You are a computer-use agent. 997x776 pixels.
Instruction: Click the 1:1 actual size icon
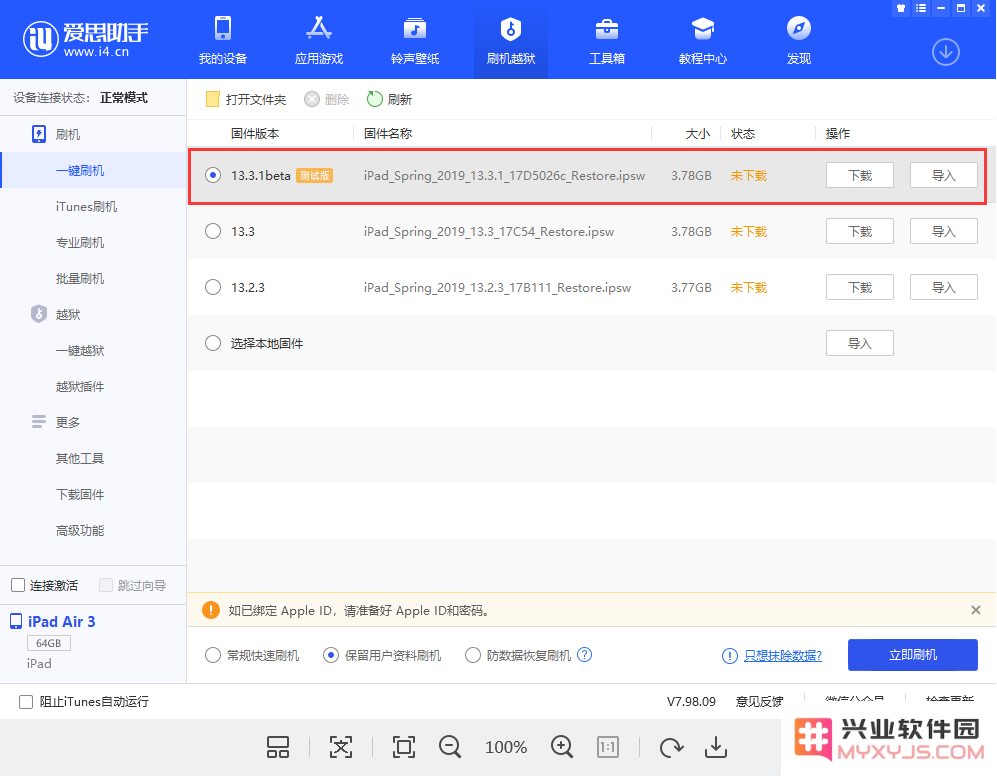(608, 747)
